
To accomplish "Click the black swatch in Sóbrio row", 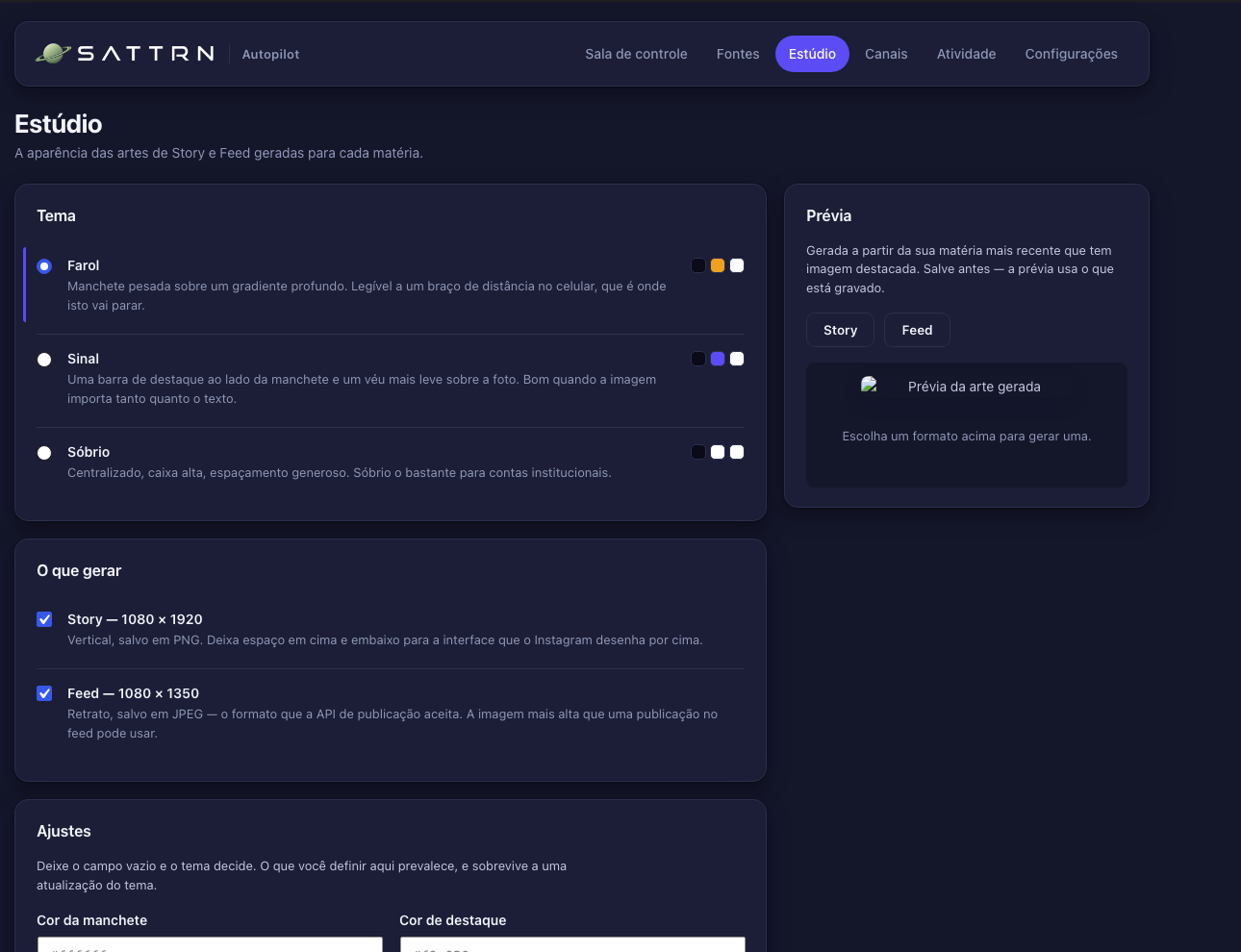I will (698, 452).
